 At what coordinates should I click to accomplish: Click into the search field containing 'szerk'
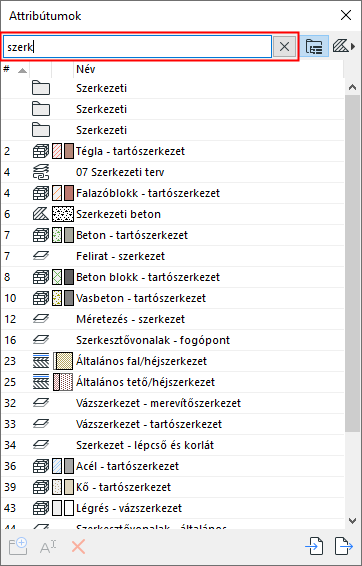tap(137, 47)
